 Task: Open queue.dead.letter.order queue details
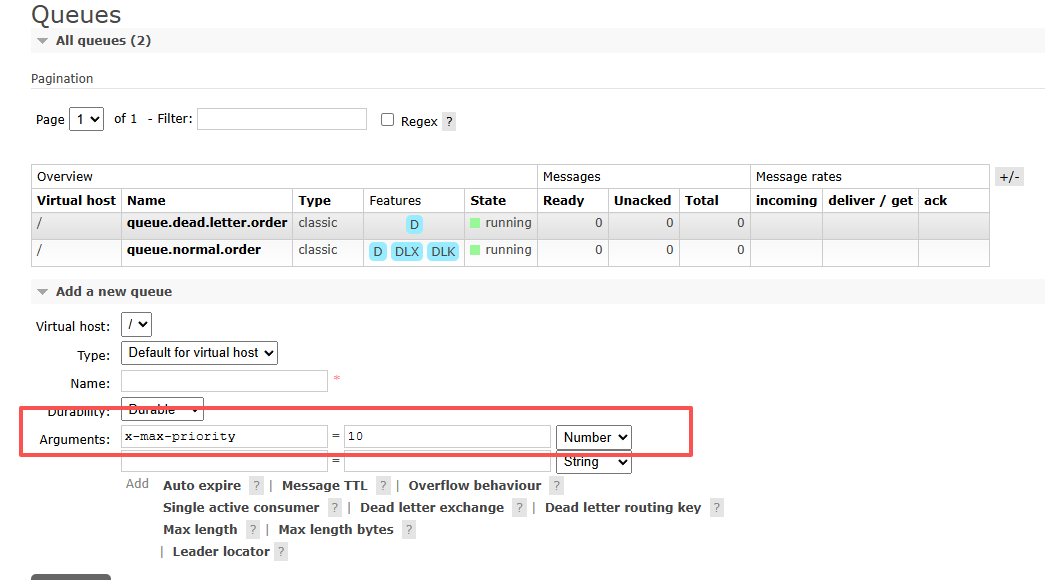click(207, 223)
